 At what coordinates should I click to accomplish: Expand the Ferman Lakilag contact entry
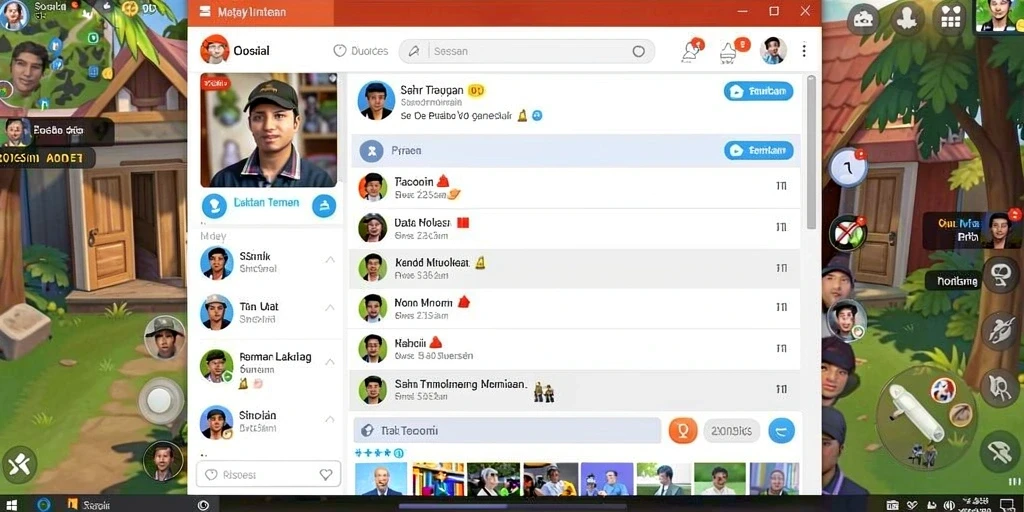[330, 362]
